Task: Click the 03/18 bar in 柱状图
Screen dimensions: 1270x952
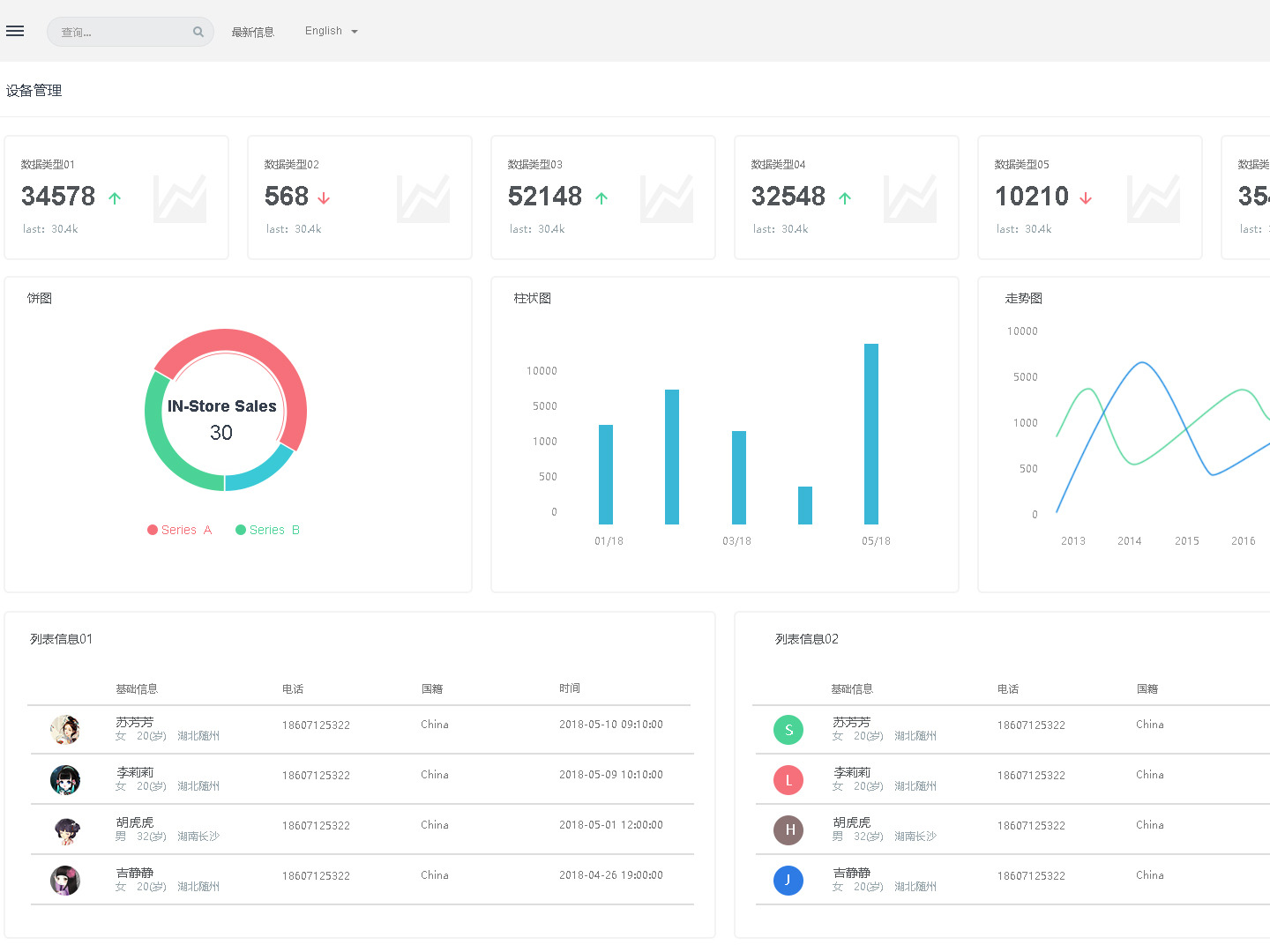Action: pos(739,478)
